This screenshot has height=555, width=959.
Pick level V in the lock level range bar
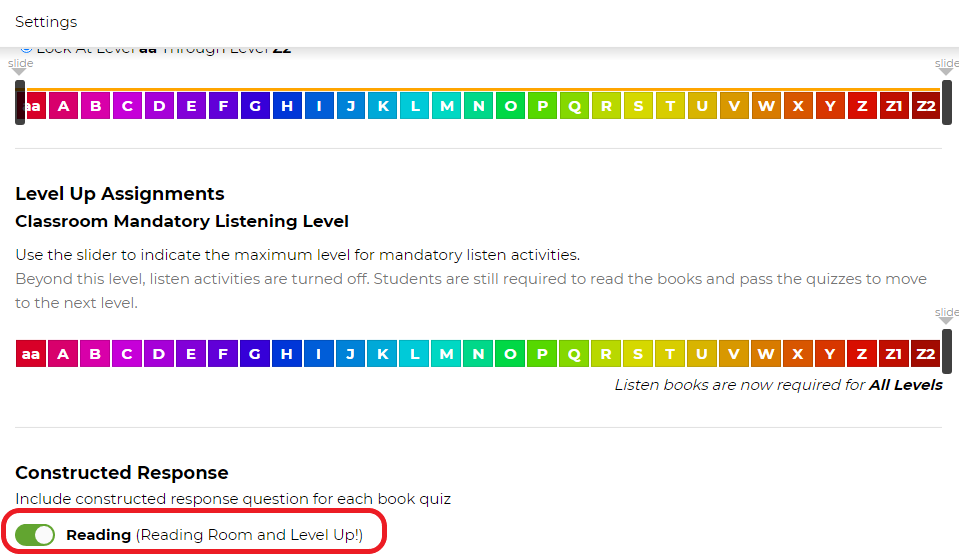pyautogui.click(x=734, y=106)
